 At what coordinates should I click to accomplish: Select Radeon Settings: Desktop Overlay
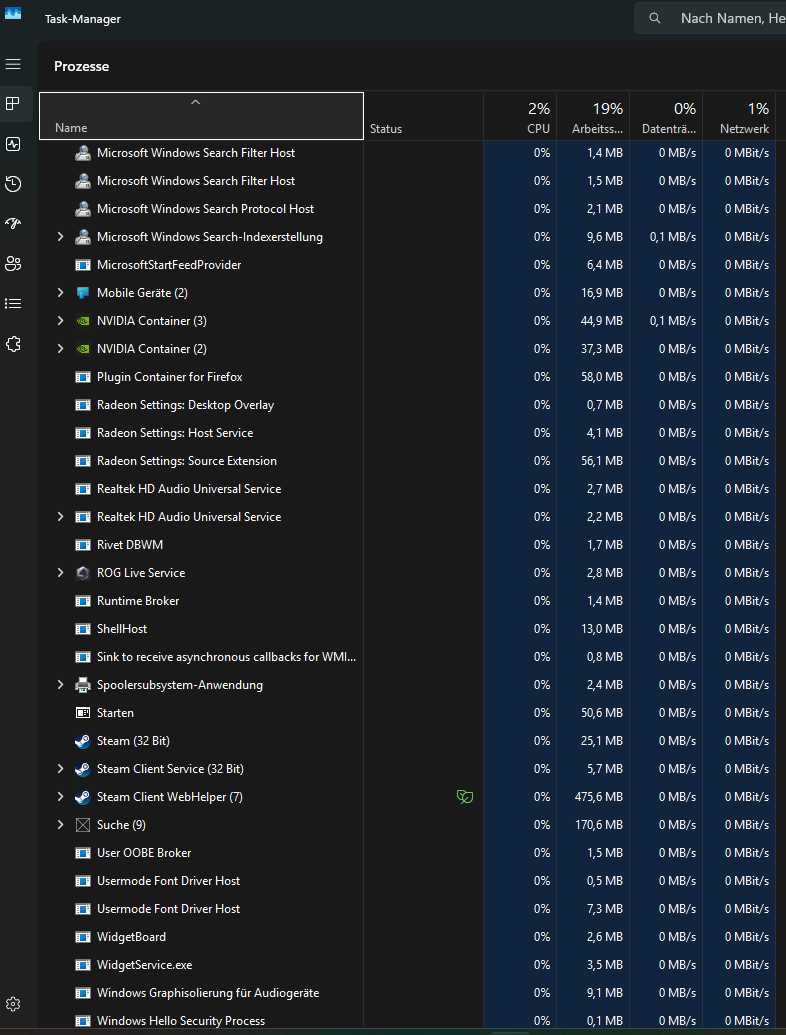coord(407,405)
